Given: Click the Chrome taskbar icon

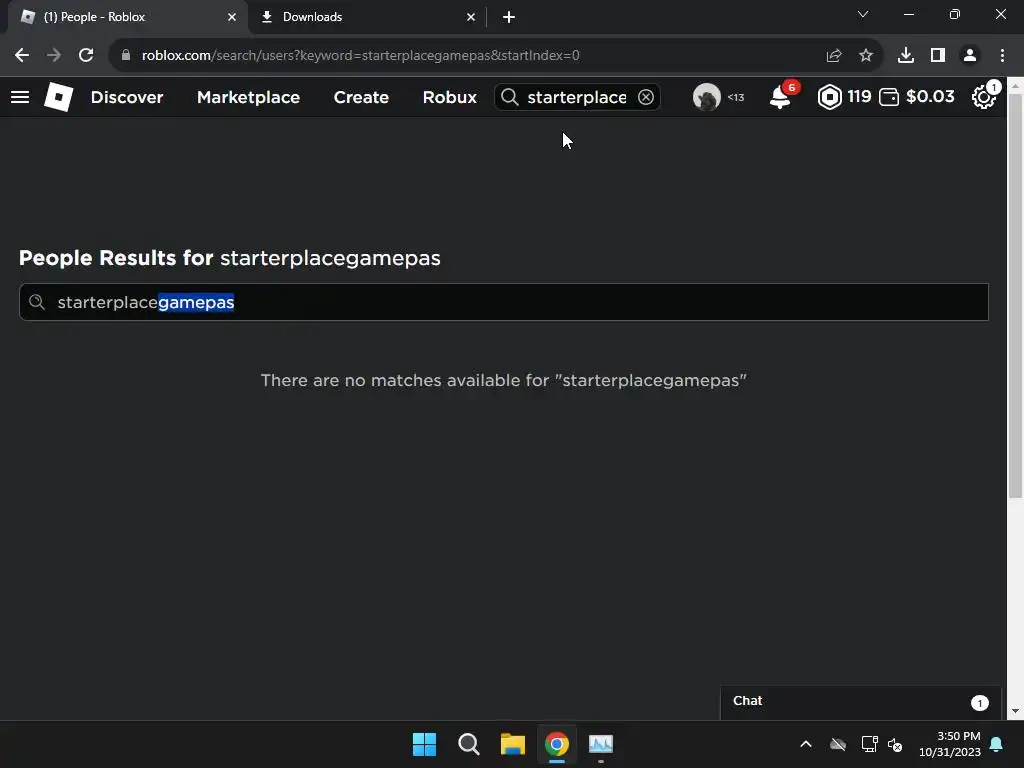Looking at the screenshot, I should click(557, 744).
